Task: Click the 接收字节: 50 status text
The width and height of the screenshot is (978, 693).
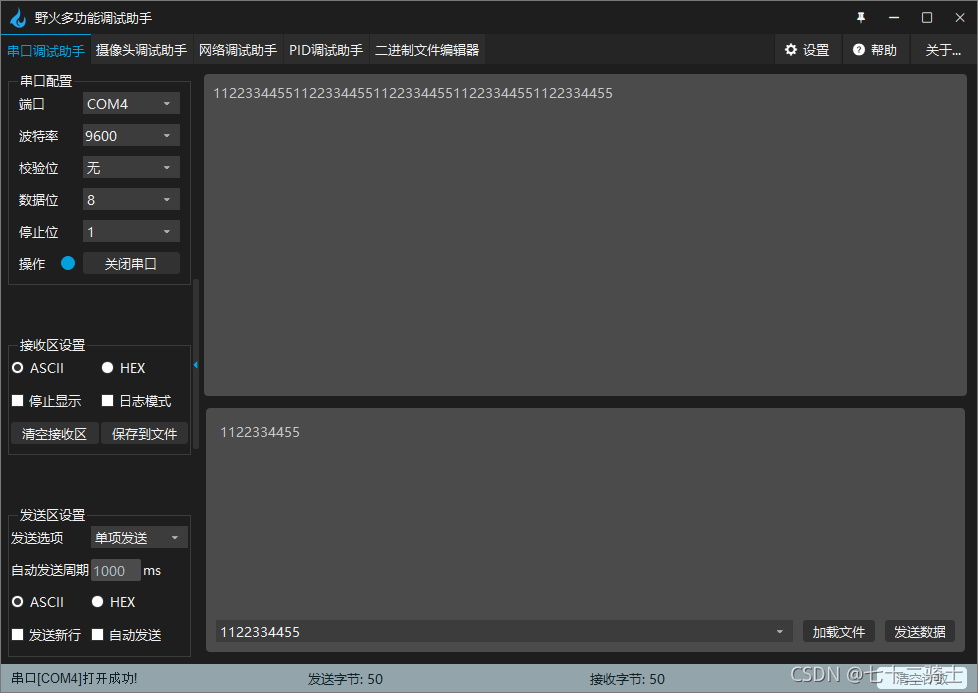Action: (627, 679)
